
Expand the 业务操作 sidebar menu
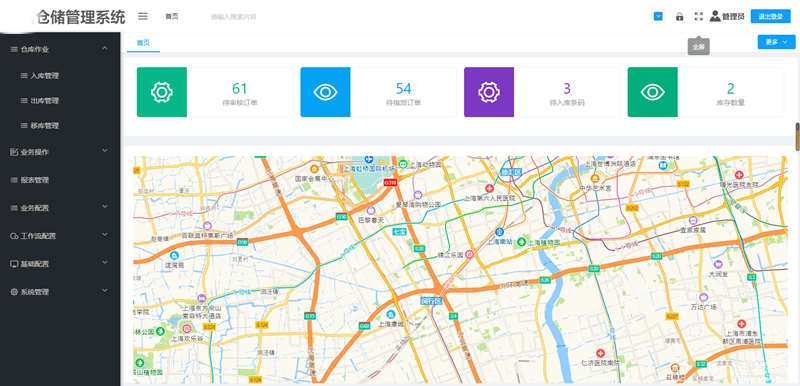tap(60, 151)
